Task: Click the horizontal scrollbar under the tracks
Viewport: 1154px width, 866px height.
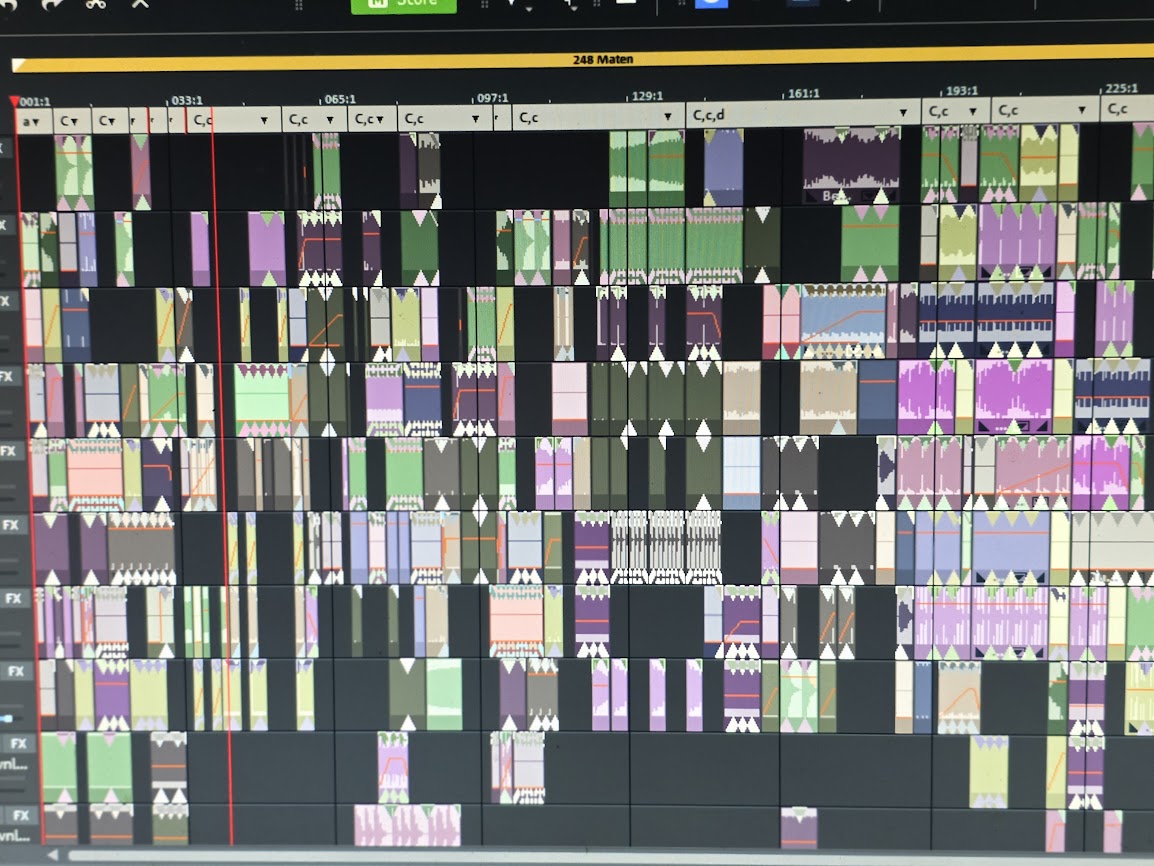Action: pyautogui.click(x=600, y=856)
